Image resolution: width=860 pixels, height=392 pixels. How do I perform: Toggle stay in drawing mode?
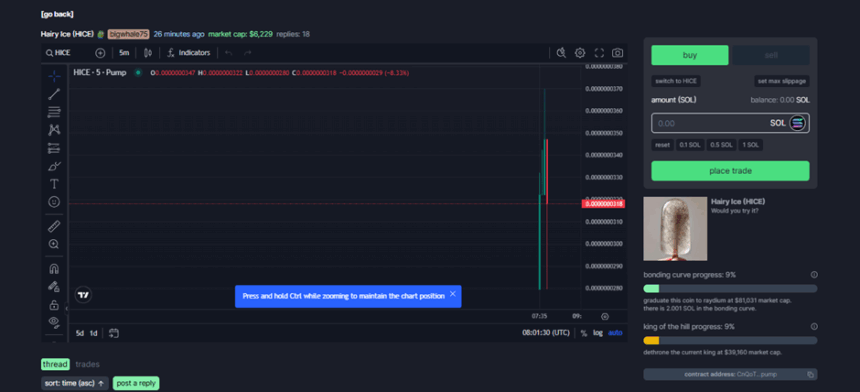[x=54, y=287]
